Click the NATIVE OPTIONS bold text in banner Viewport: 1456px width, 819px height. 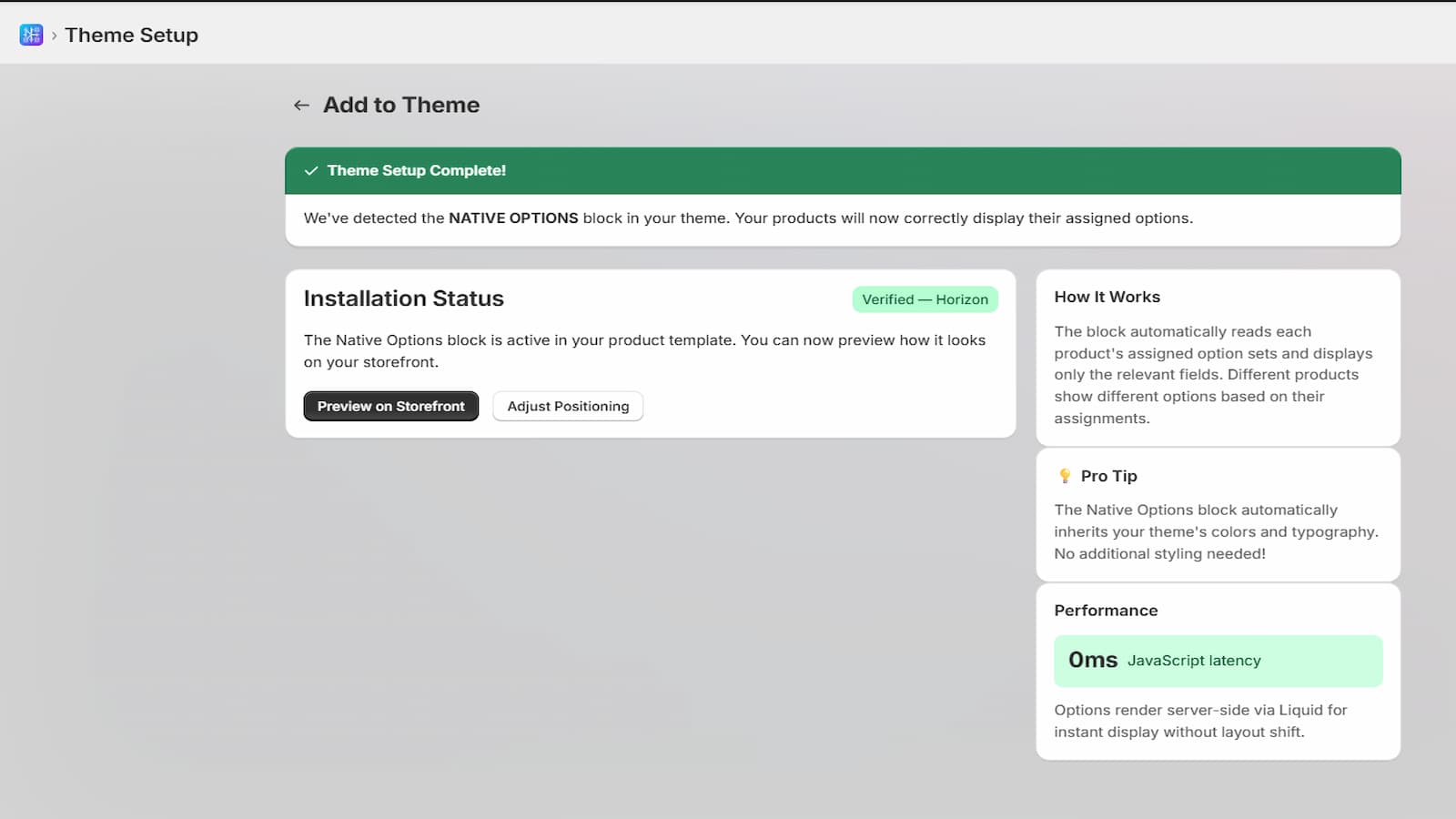pos(513,218)
